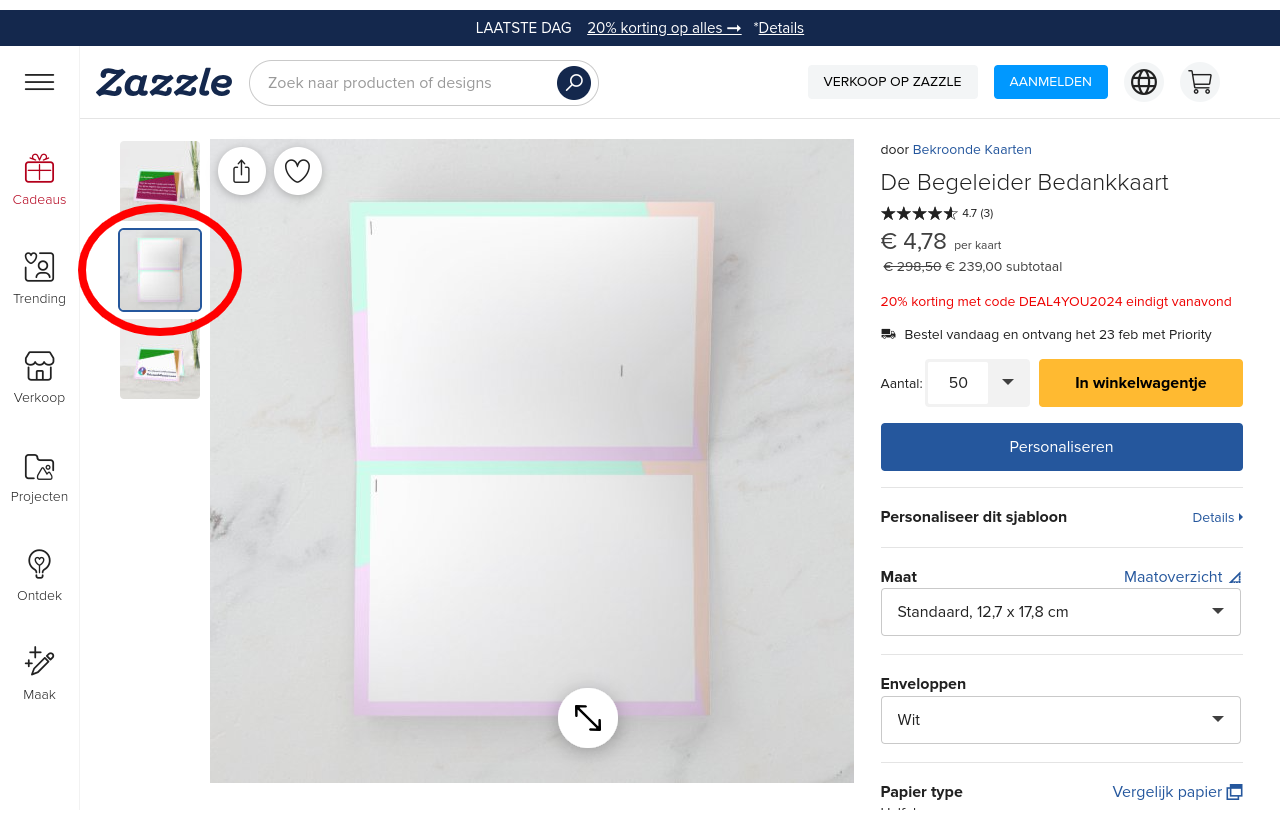Screen dimensions: 1280x820
Task: Open Bekroonde Kaarten designer link
Action: tap(972, 150)
